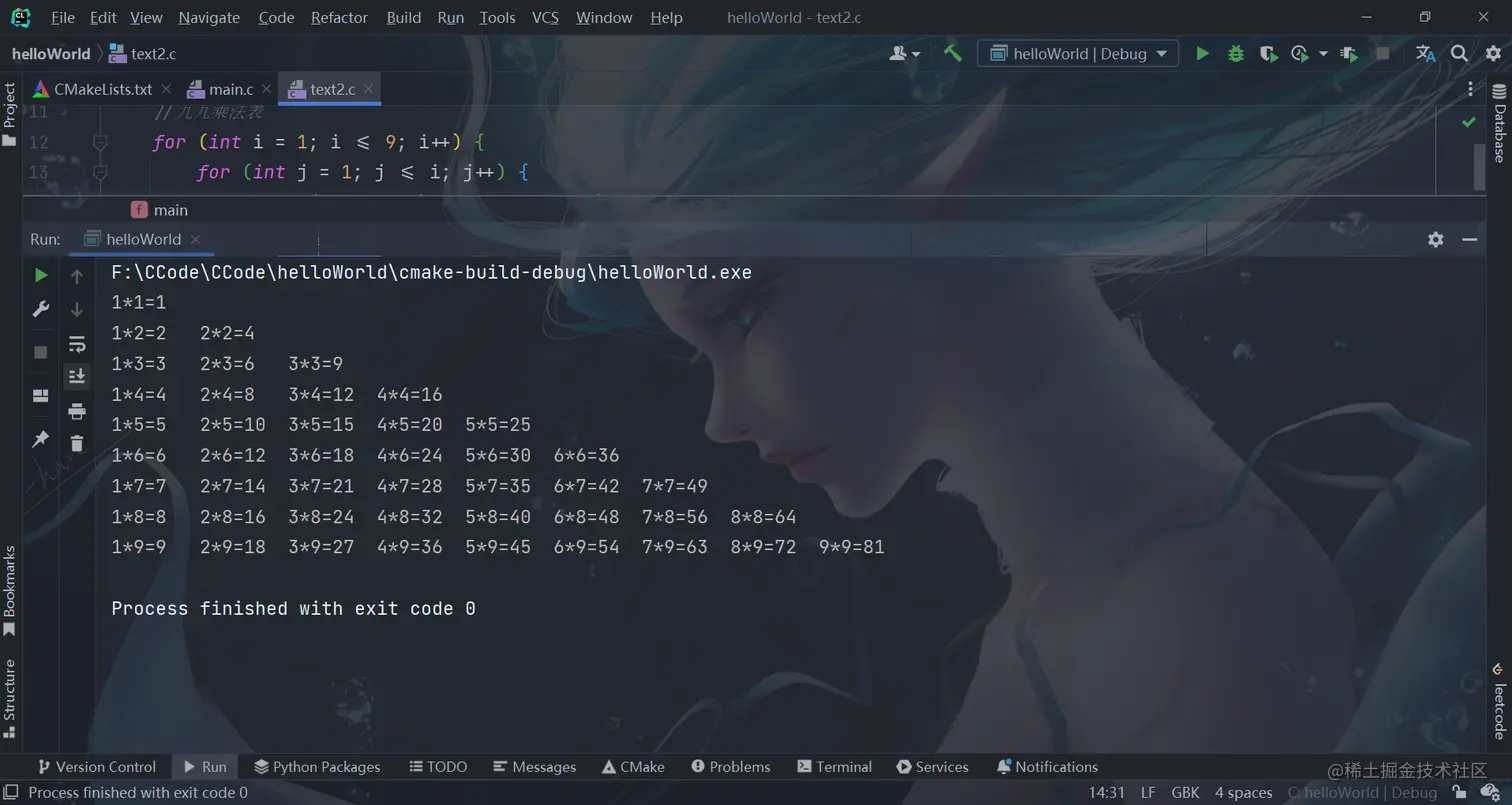Open Run panel settings gear
Viewport: 1512px width, 805px height.
click(x=1435, y=239)
